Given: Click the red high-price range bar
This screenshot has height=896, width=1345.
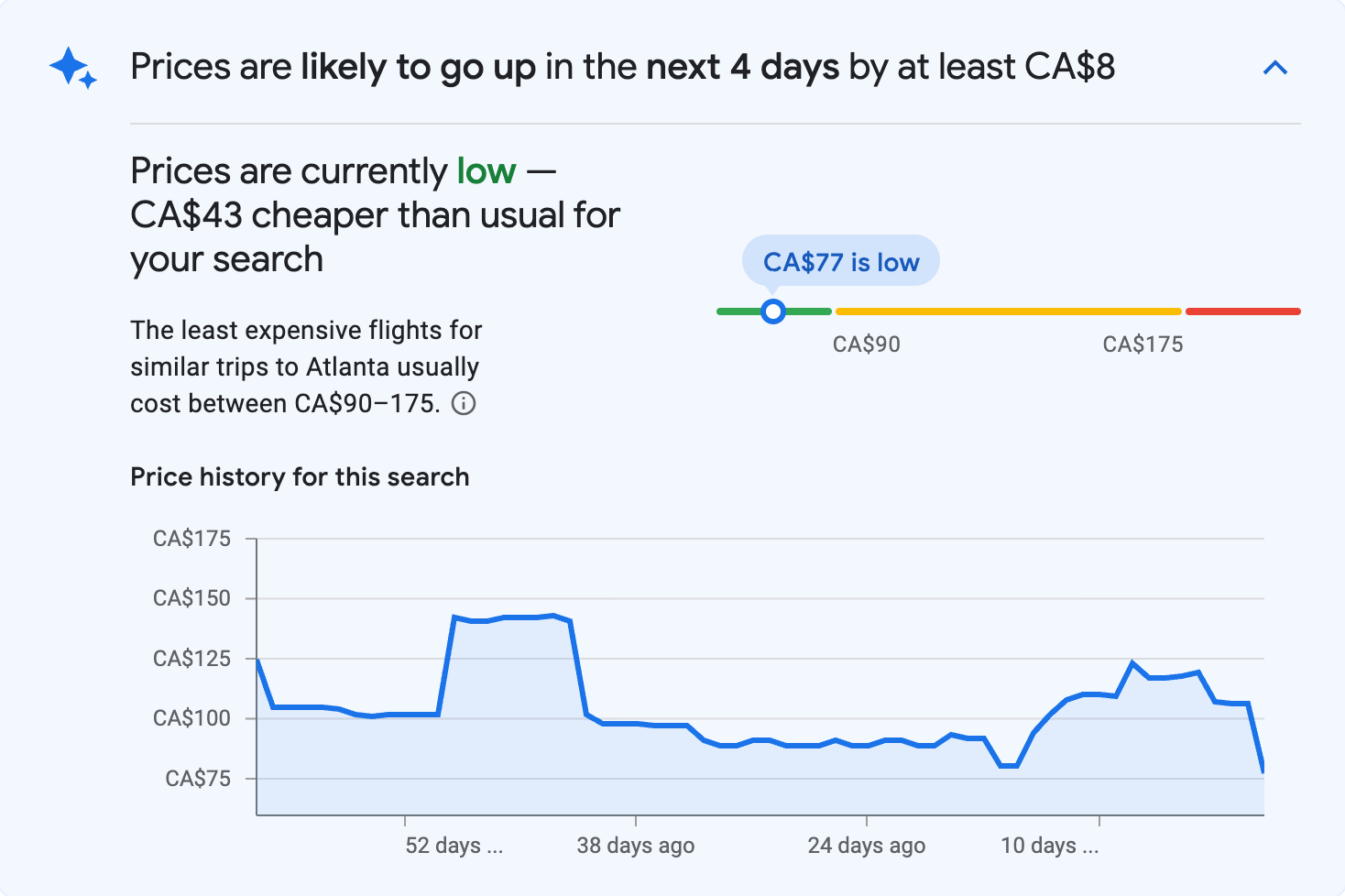Looking at the screenshot, I should (x=1242, y=311).
